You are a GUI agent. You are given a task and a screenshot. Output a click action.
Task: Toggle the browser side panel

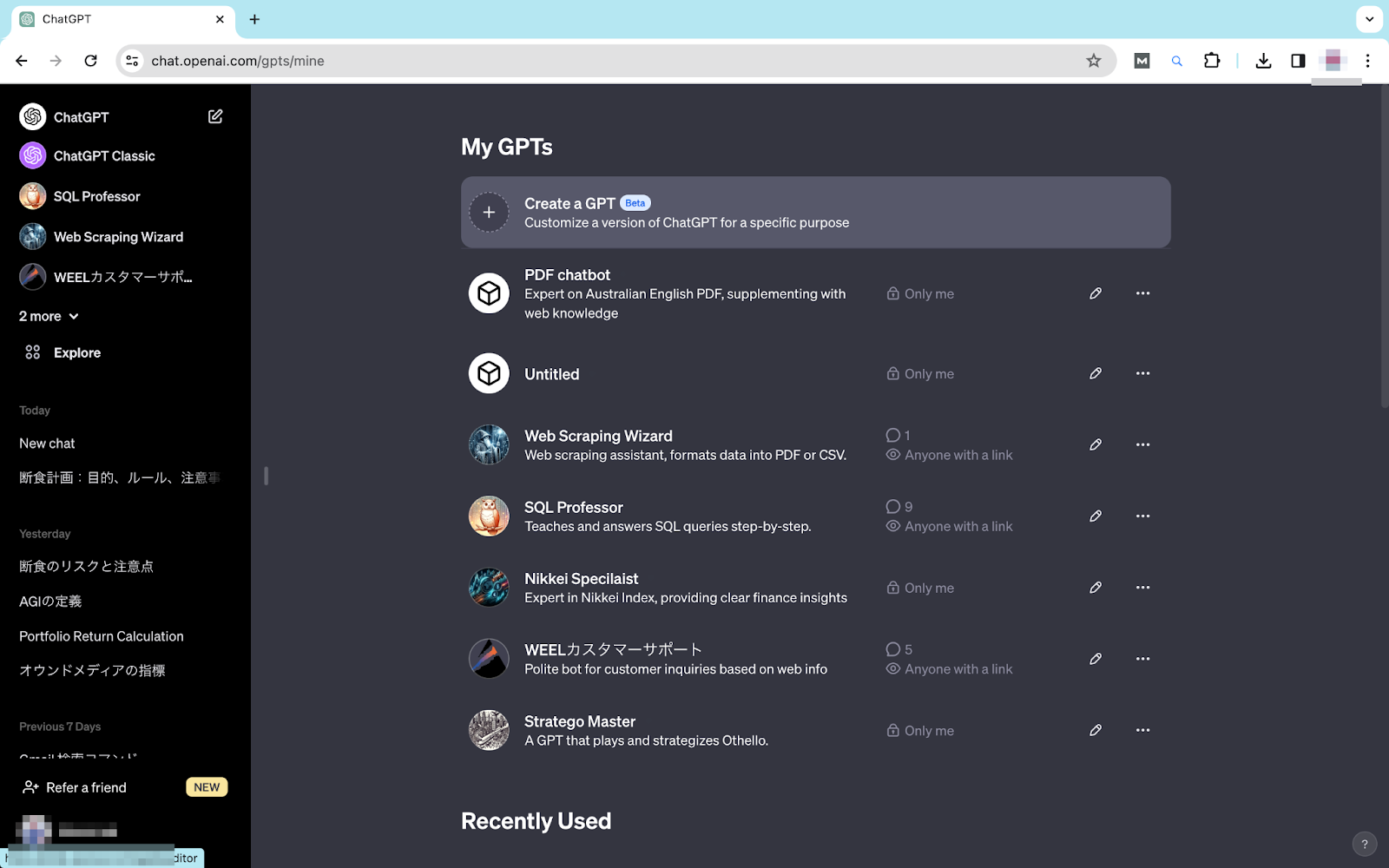(1298, 61)
